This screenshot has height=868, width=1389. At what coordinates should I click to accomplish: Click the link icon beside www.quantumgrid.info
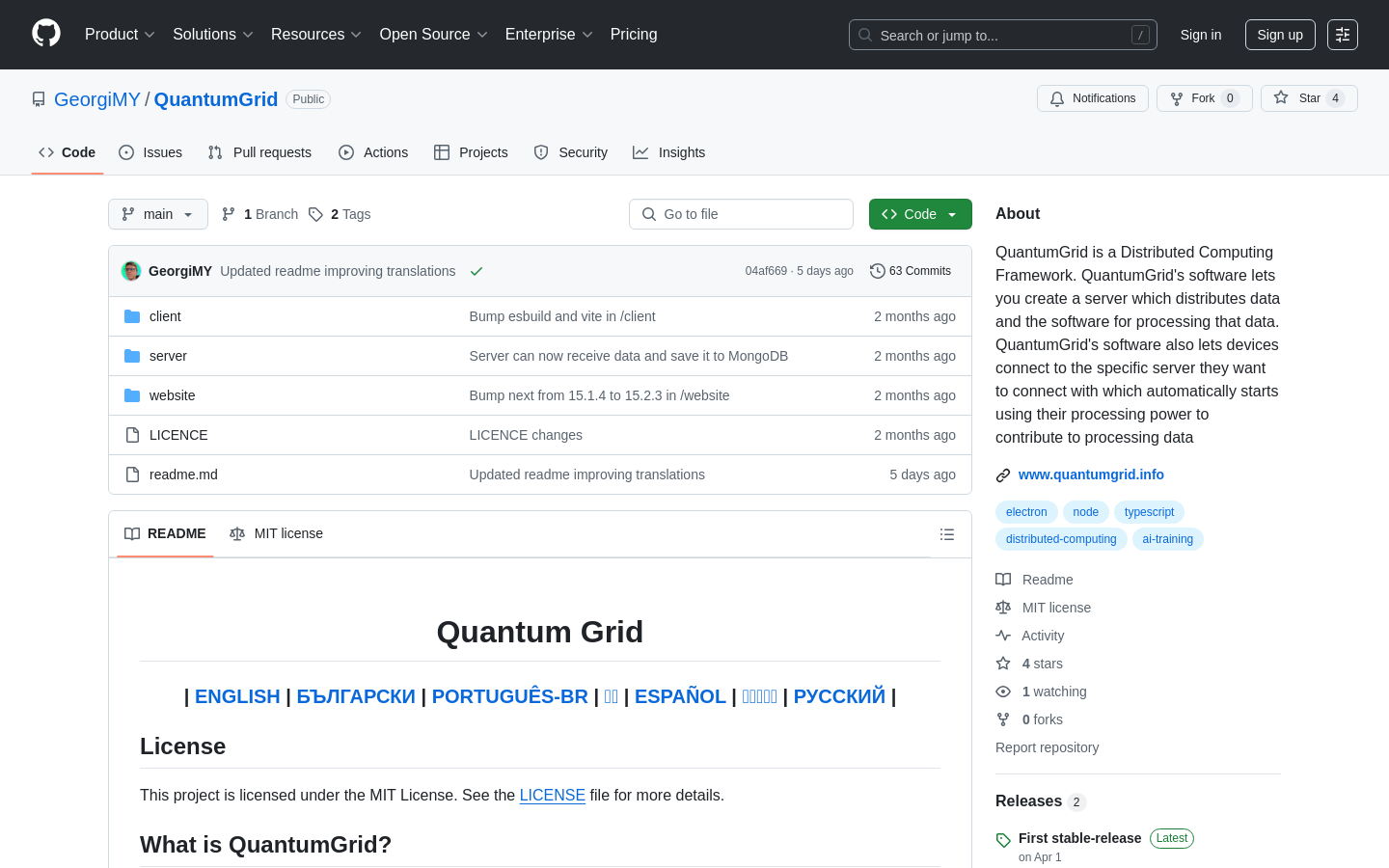[x=1003, y=475]
